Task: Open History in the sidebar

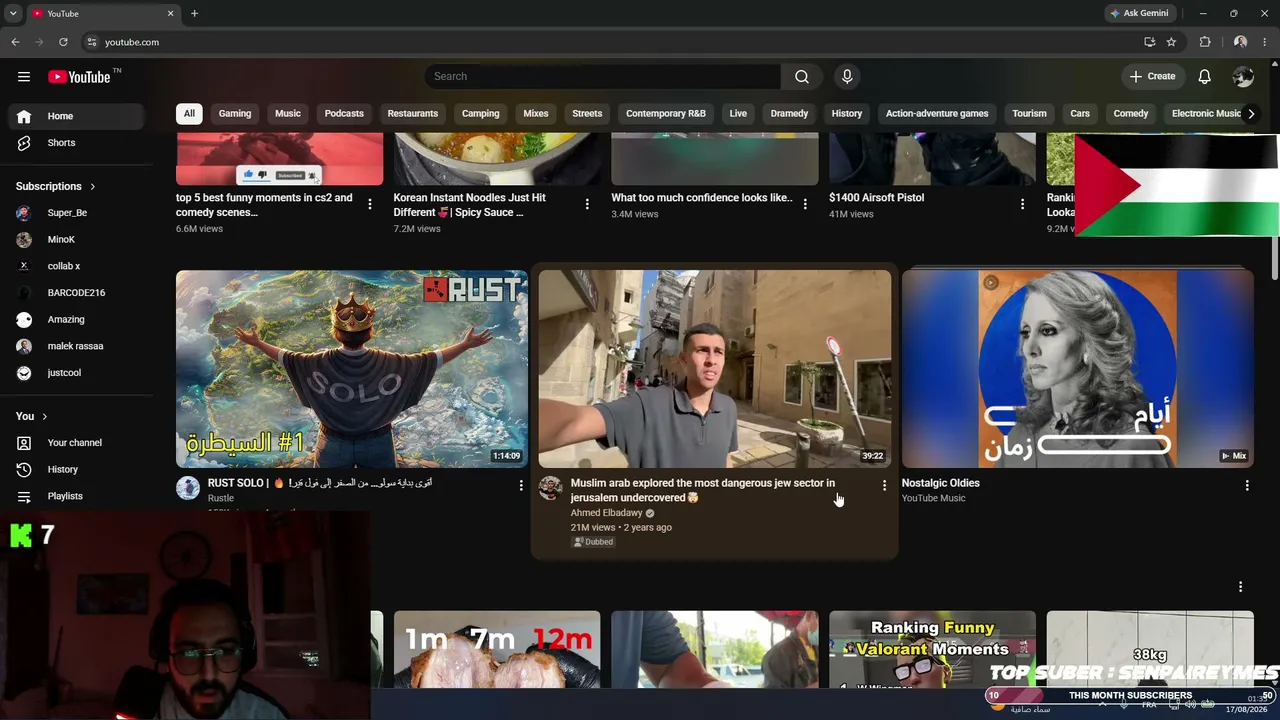Action: pos(77,470)
